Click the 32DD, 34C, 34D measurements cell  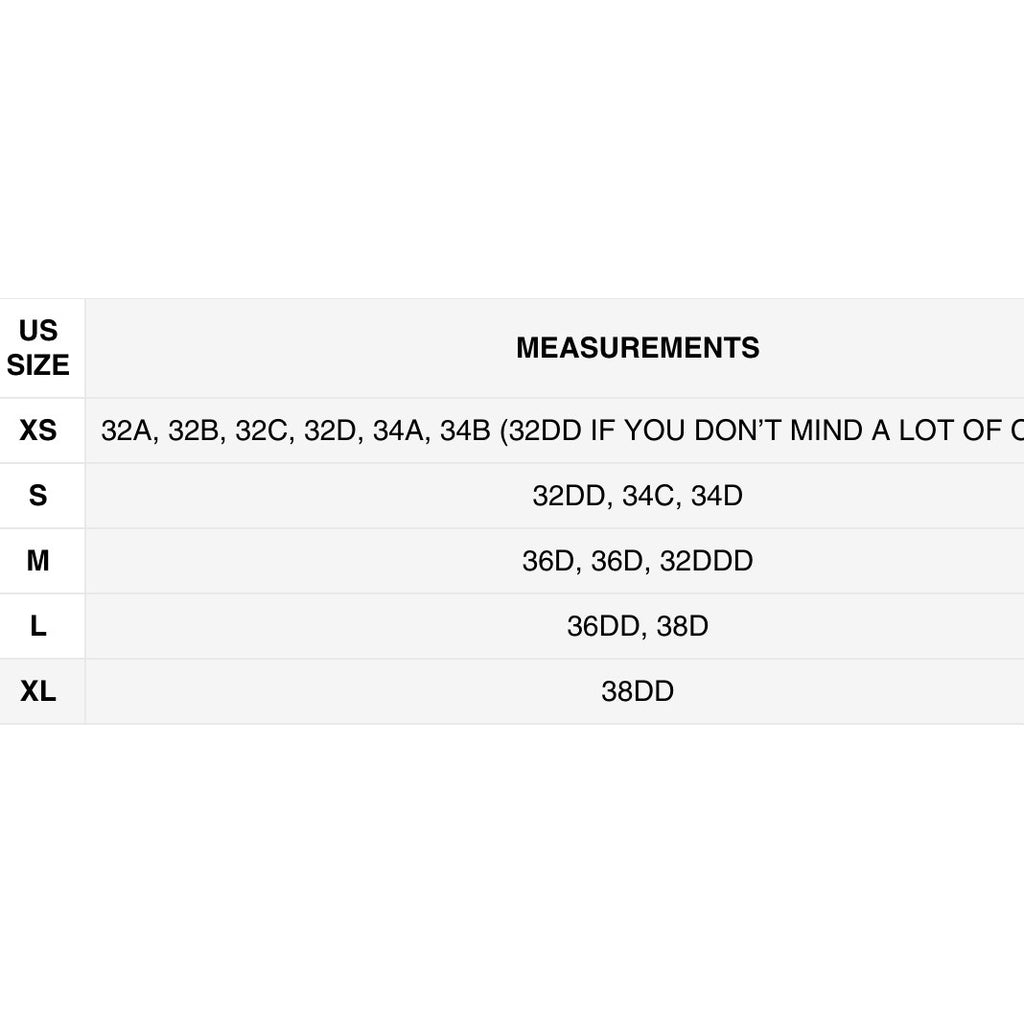pyautogui.click(x=637, y=496)
